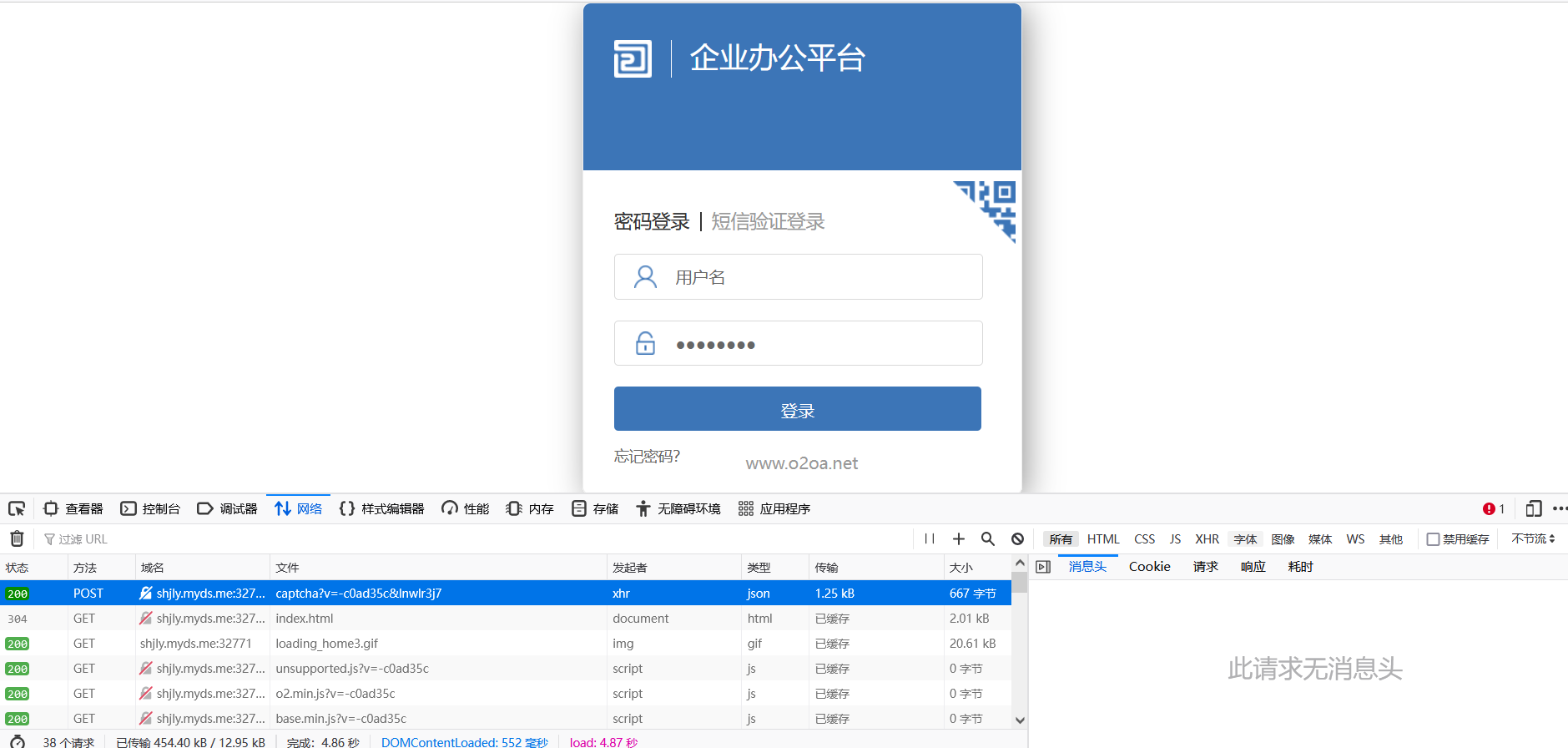Open the add request plus button
The width and height of the screenshot is (1568, 748).
(x=959, y=538)
